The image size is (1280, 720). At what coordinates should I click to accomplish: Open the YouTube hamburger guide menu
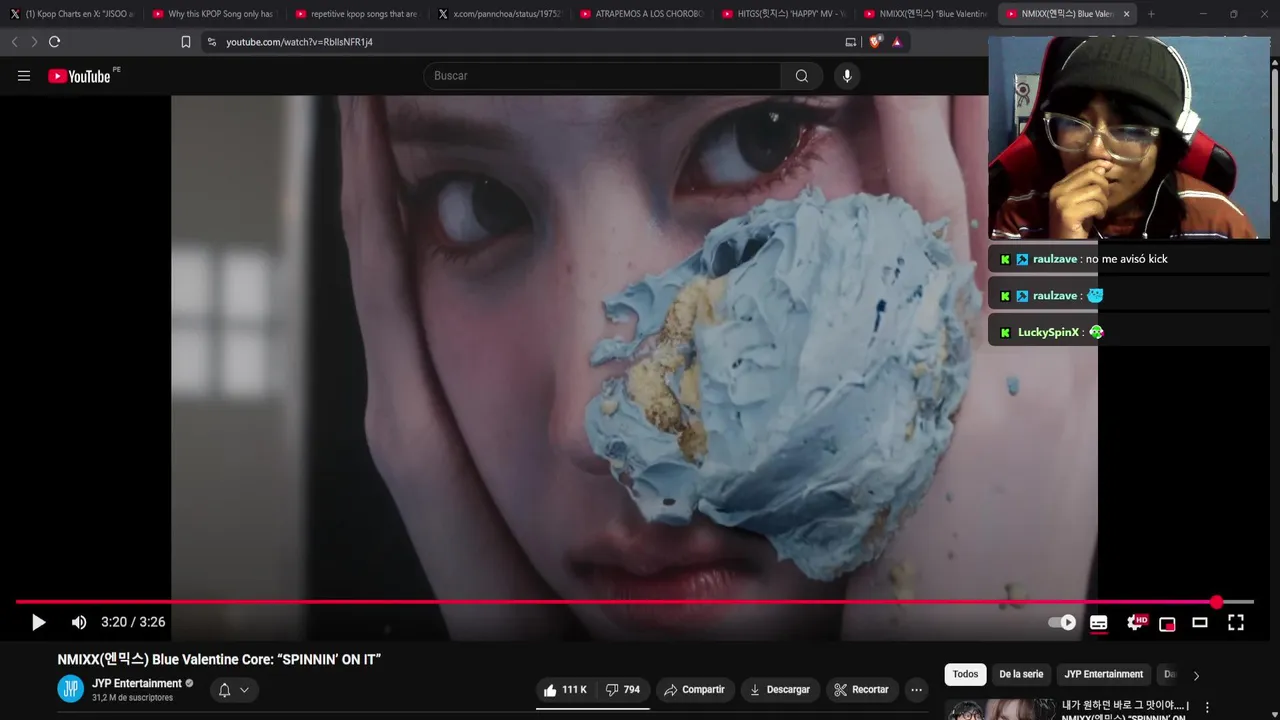tap(24, 76)
